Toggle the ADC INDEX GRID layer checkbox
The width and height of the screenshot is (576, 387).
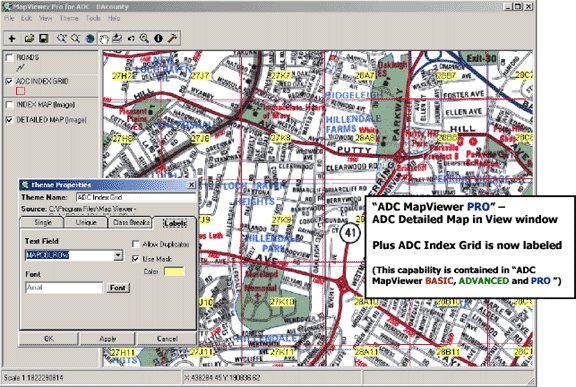[9, 82]
